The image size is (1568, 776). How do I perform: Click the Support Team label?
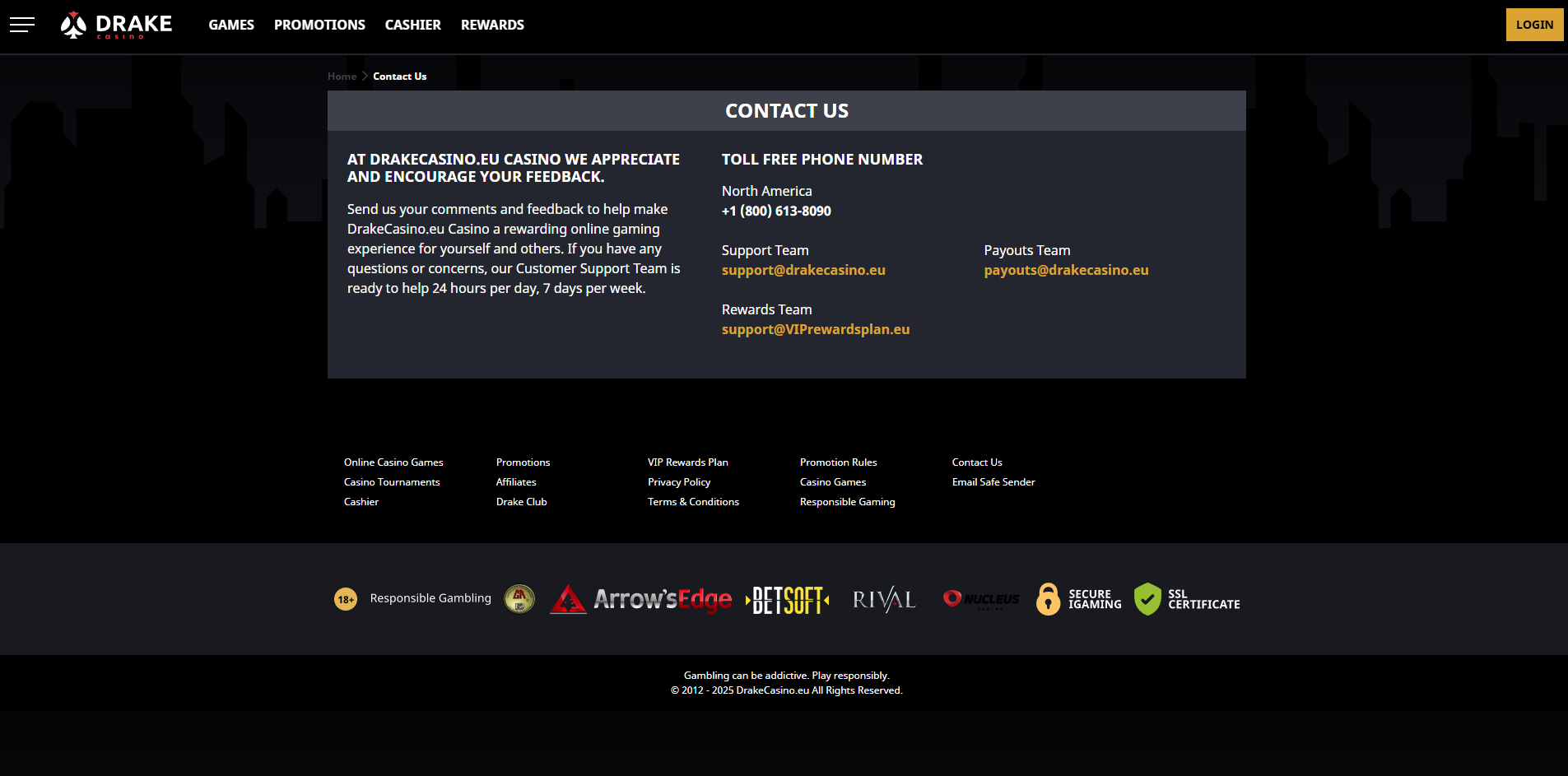(x=765, y=250)
